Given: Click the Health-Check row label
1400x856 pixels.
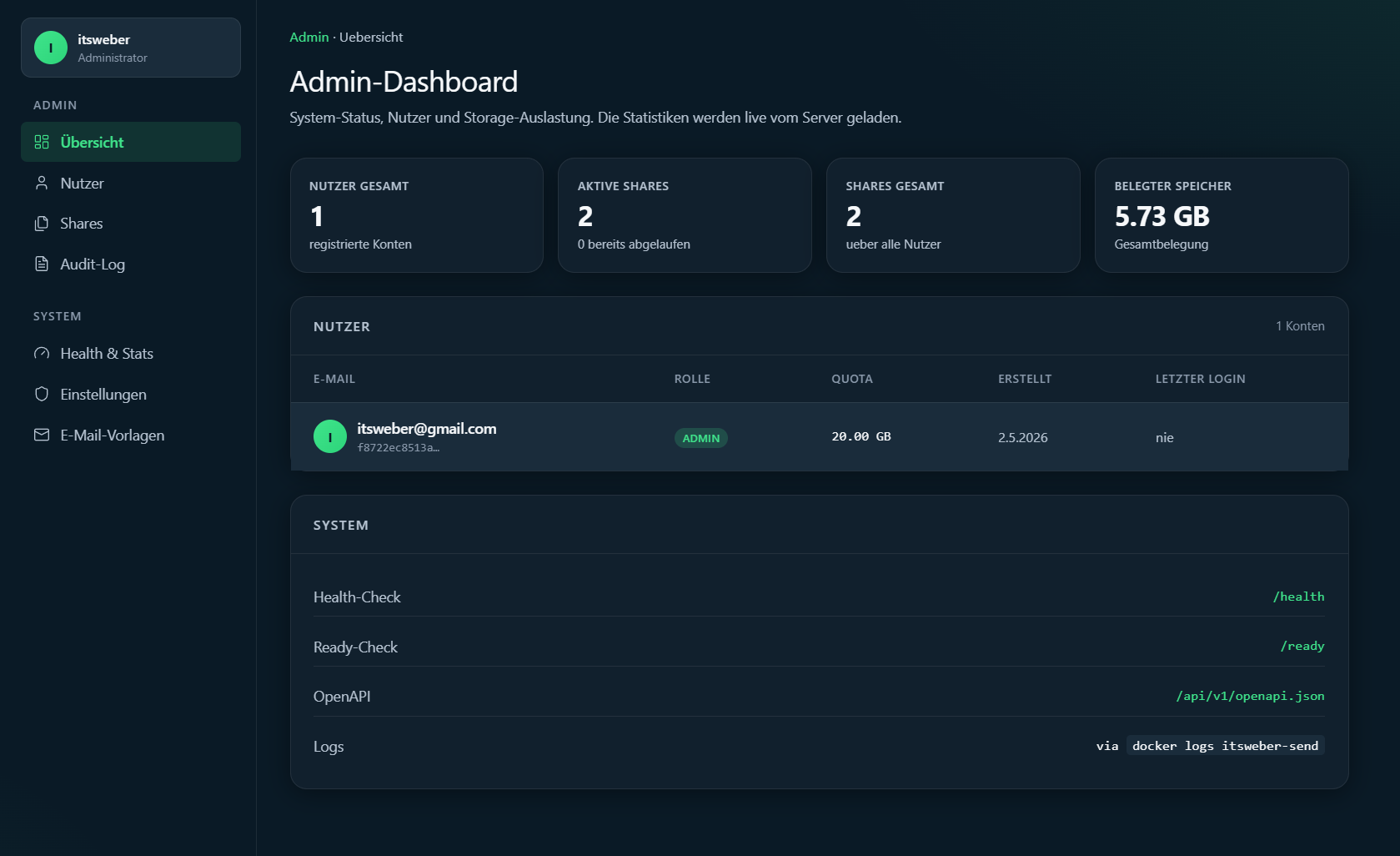Looking at the screenshot, I should pos(357,597).
